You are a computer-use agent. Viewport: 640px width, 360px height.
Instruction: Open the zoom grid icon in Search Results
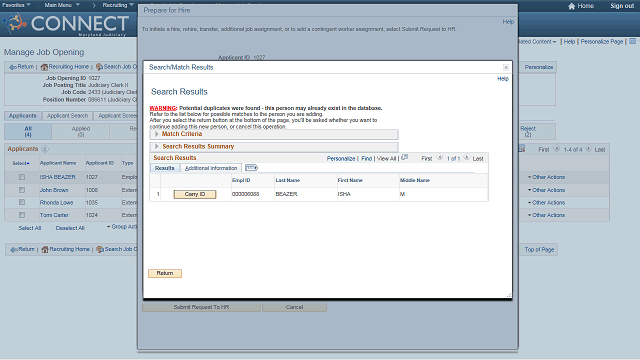(x=404, y=158)
